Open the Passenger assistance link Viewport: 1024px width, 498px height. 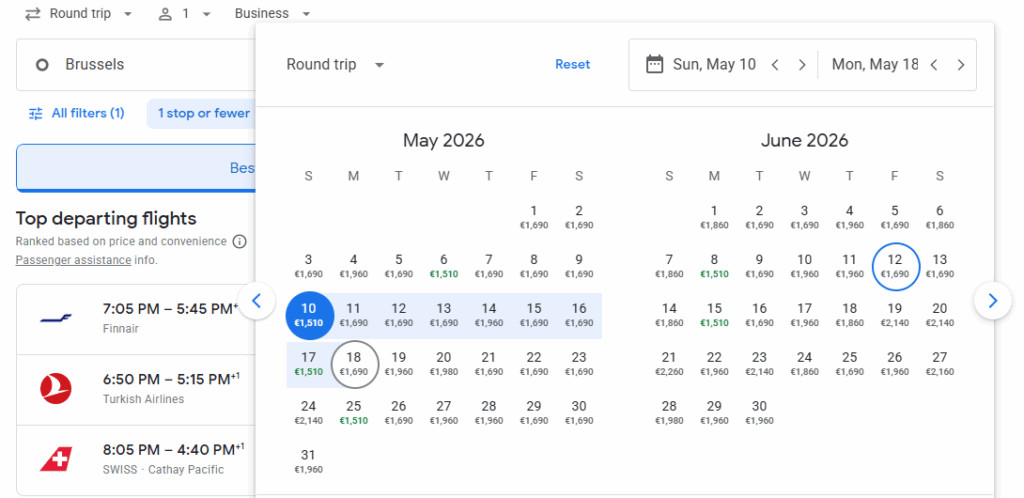coord(73,260)
